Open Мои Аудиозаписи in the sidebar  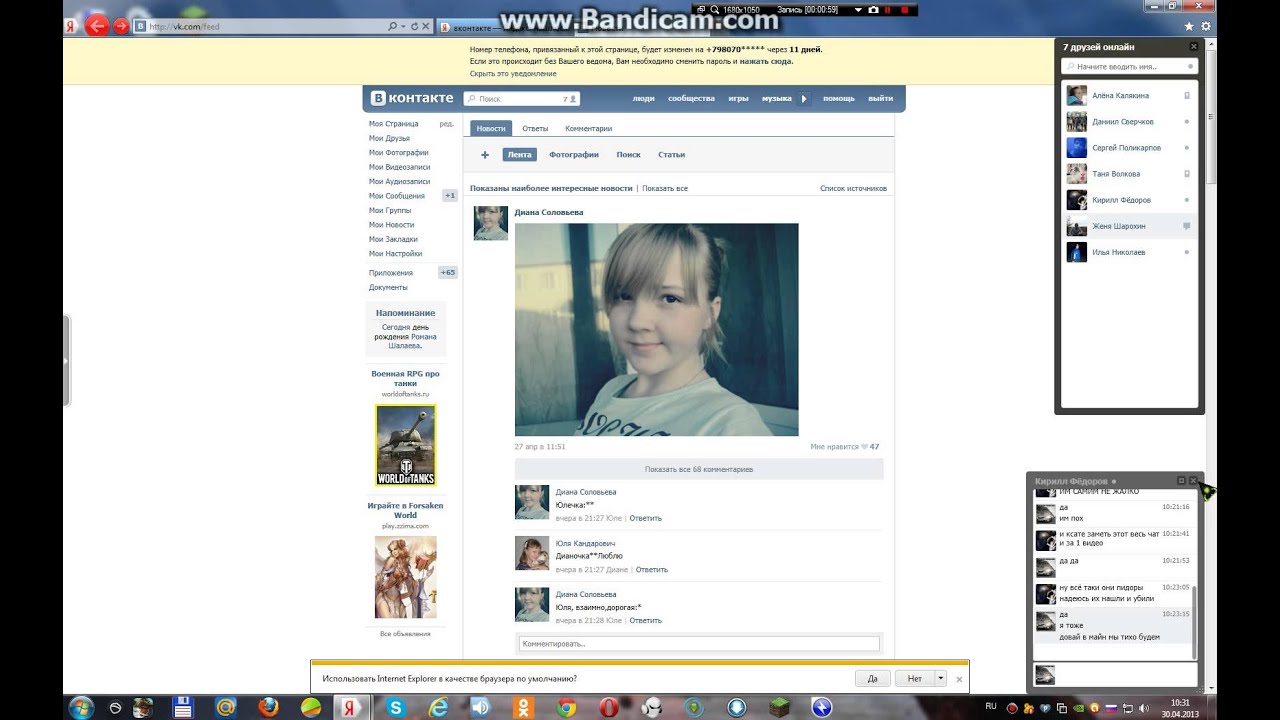pos(399,181)
